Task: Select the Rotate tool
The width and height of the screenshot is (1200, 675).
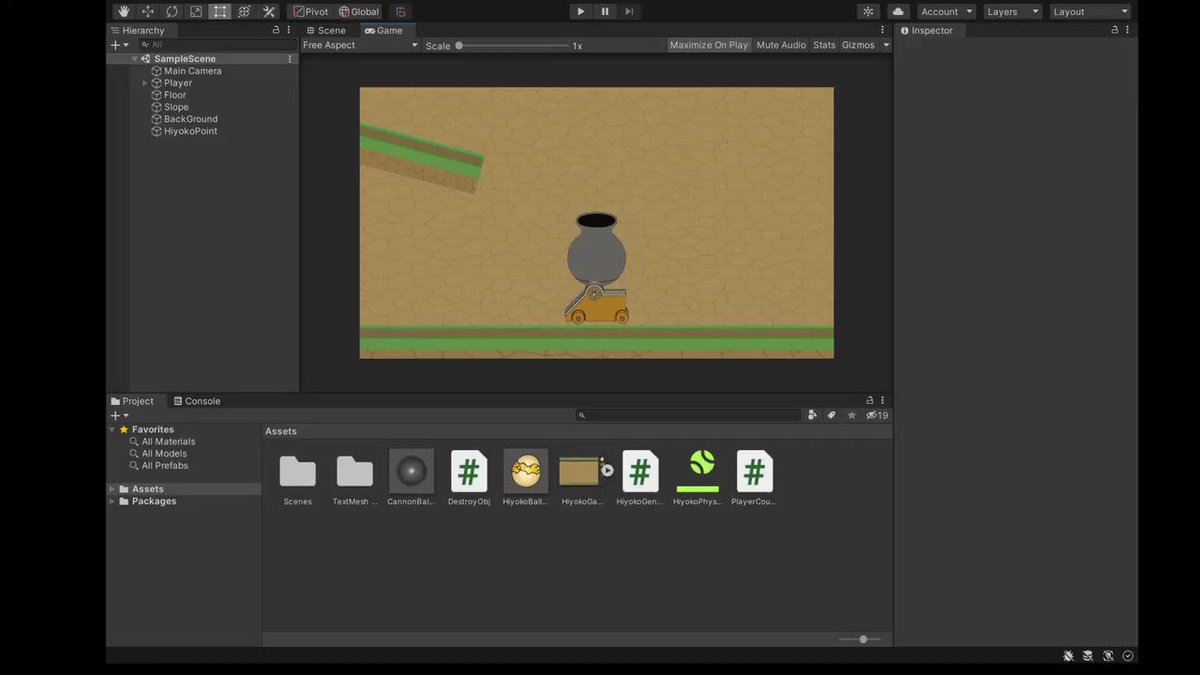Action: tap(171, 11)
